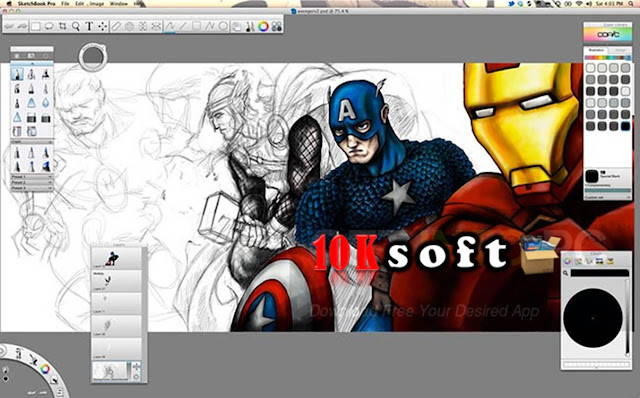Select the Text tool
The height and width of the screenshot is (398, 640).
(89, 27)
